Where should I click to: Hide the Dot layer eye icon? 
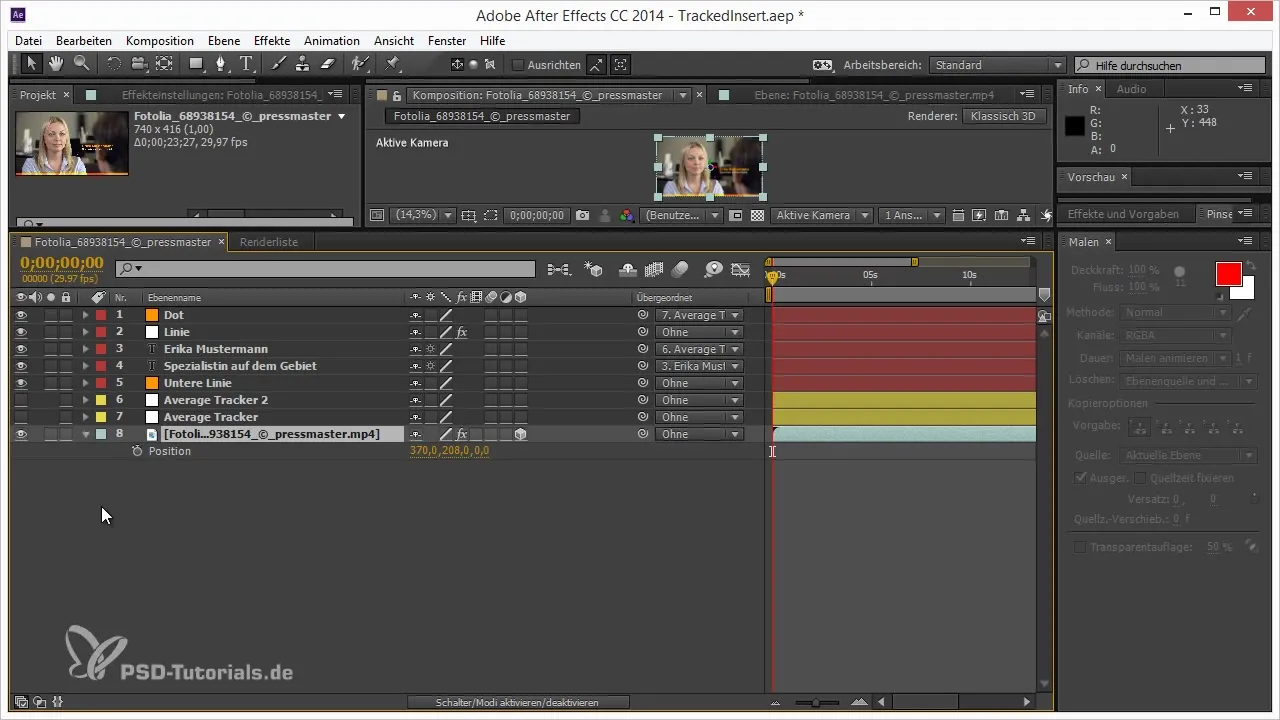(x=20, y=315)
